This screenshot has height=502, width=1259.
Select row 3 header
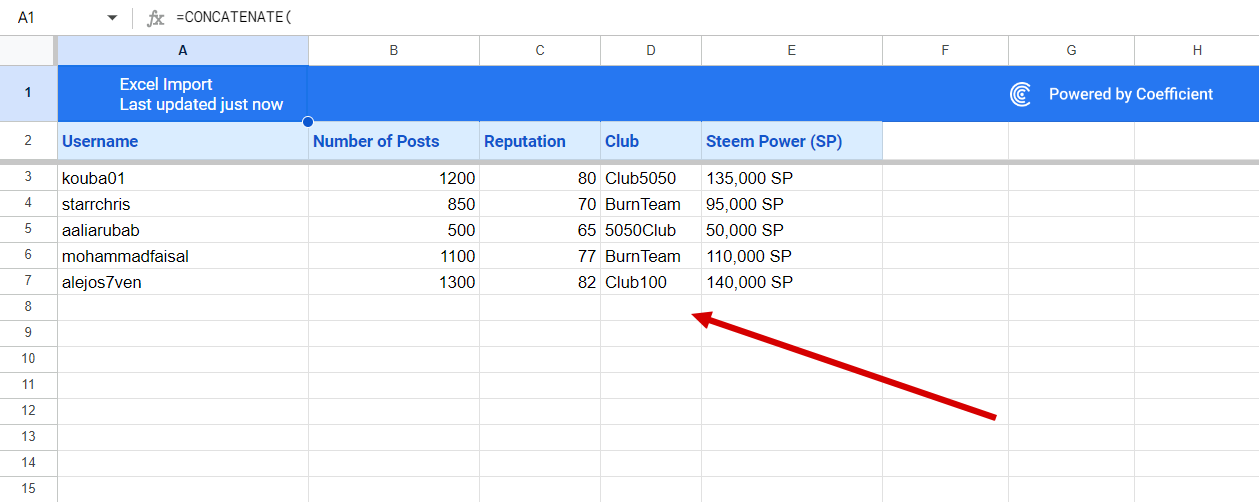coord(28,178)
